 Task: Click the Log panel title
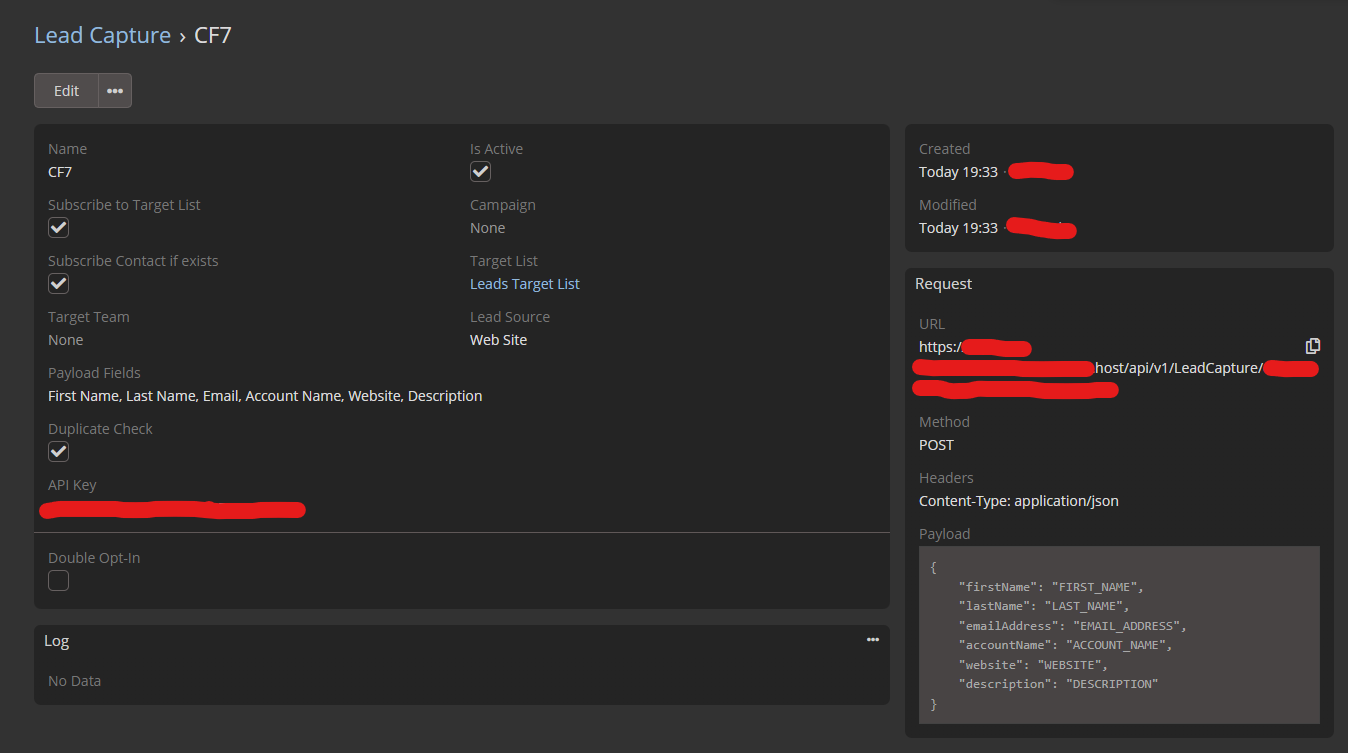point(56,641)
